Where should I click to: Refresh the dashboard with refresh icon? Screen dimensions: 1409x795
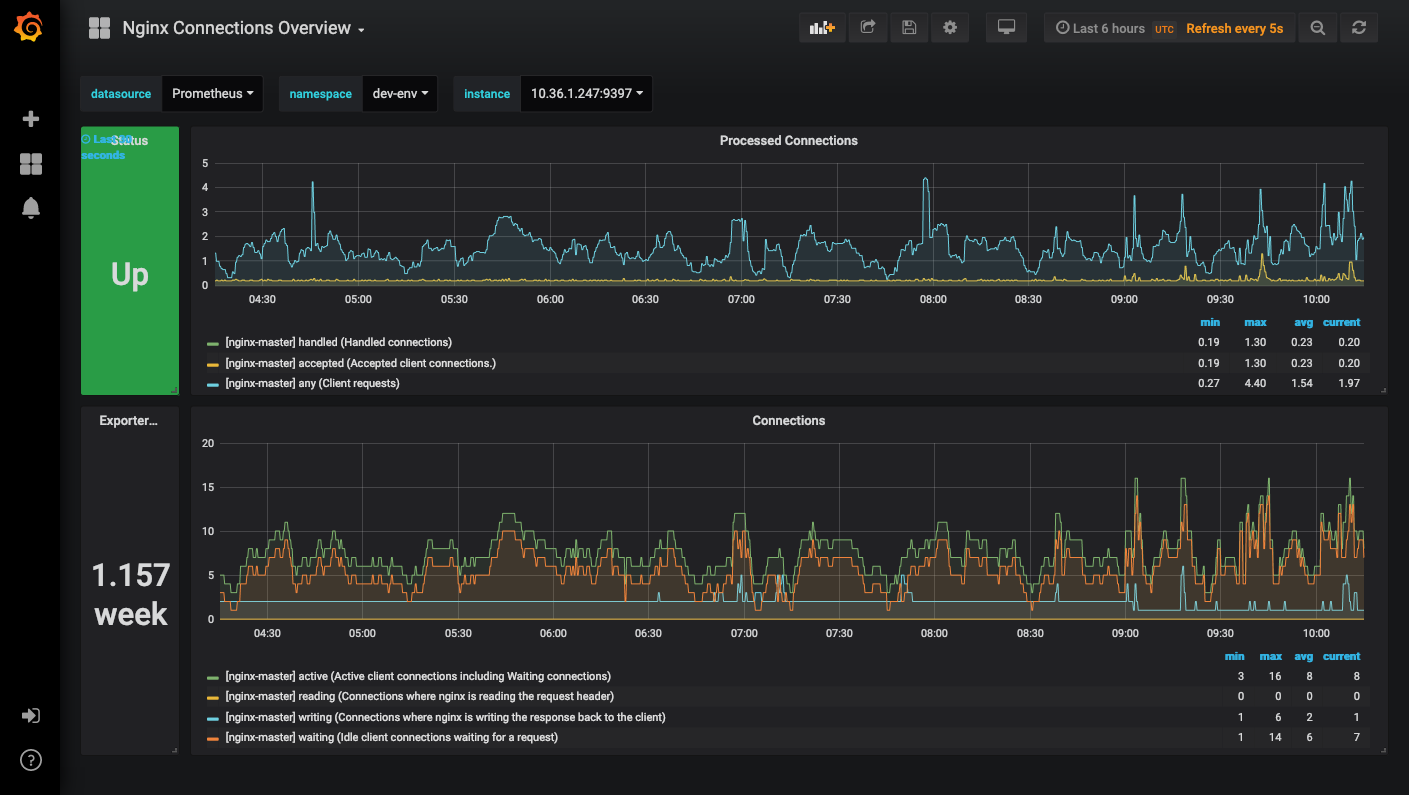pyautogui.click(x=1358, y=28)
